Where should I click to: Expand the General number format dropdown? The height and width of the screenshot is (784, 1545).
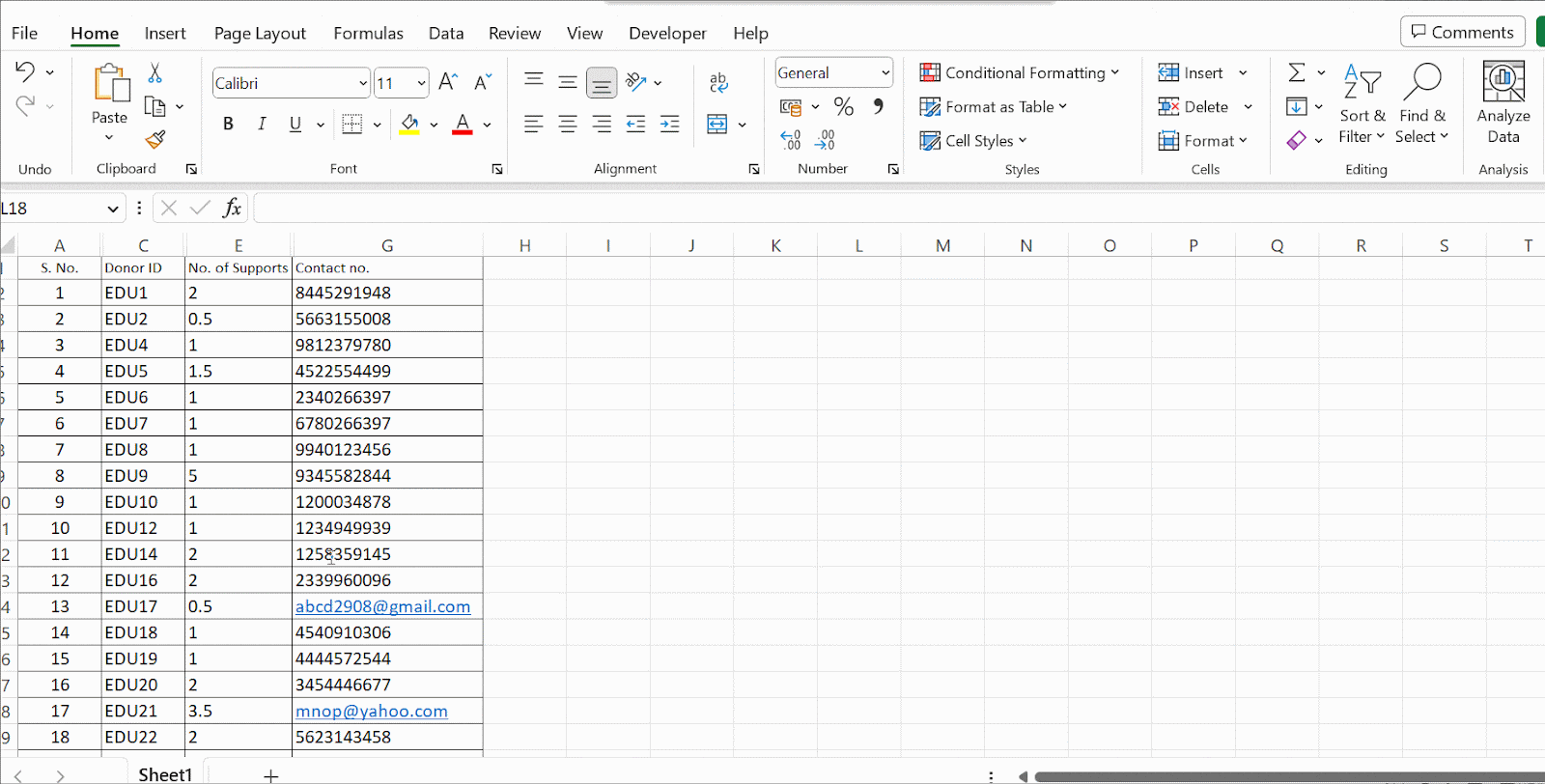tap(885, 73)
